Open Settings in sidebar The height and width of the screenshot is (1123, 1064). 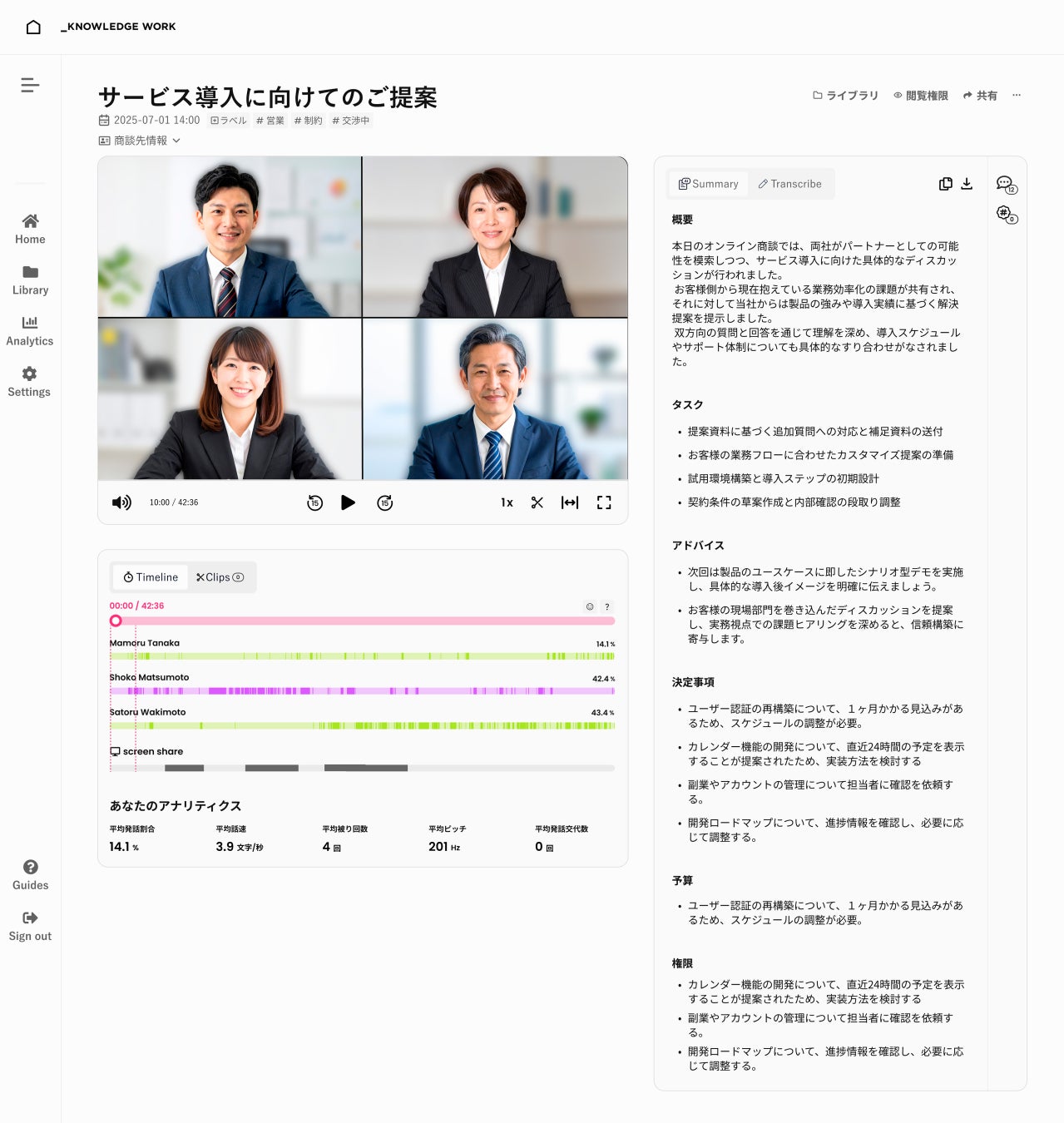30,381
